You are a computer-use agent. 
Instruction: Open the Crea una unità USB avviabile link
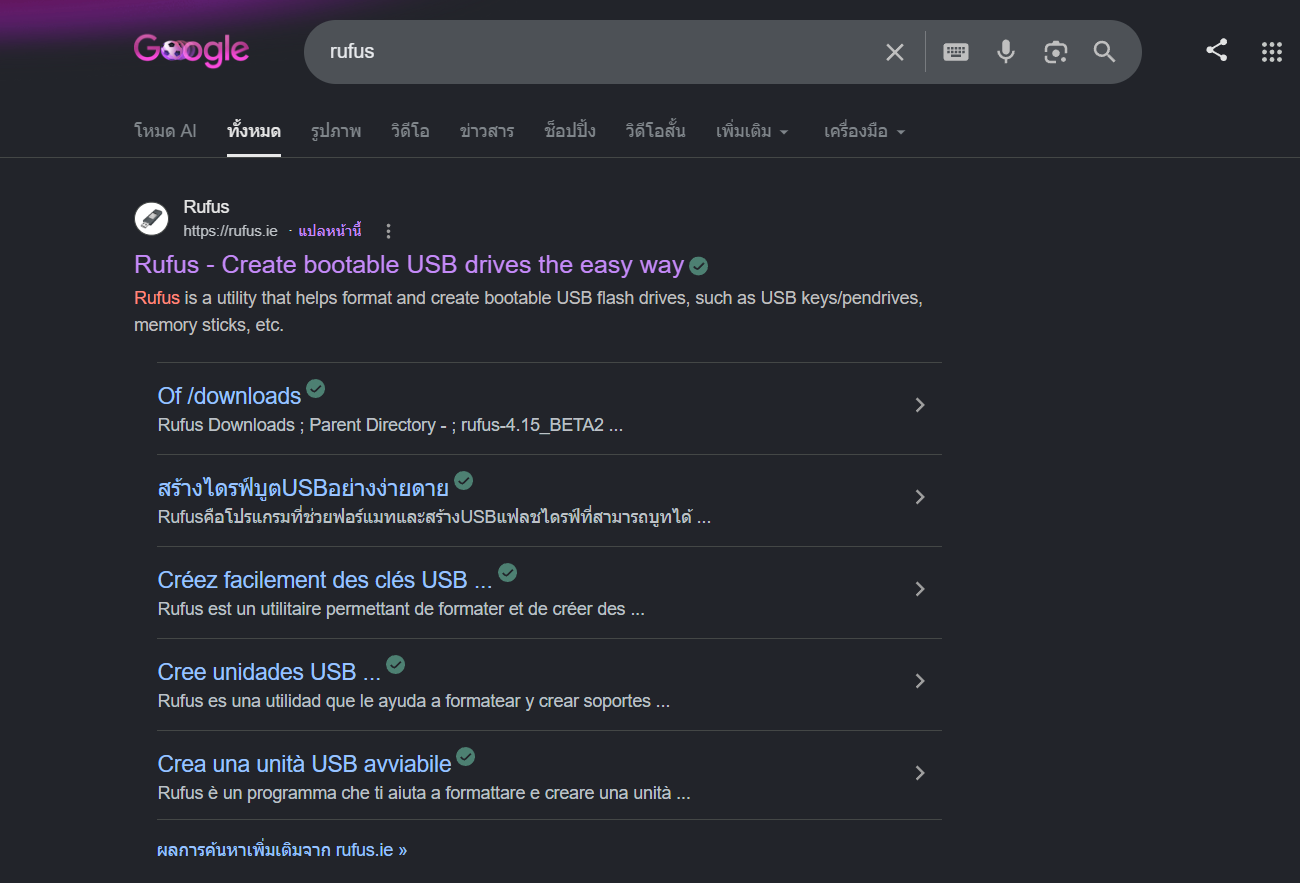pyautogui.click(x=304, y=764)
